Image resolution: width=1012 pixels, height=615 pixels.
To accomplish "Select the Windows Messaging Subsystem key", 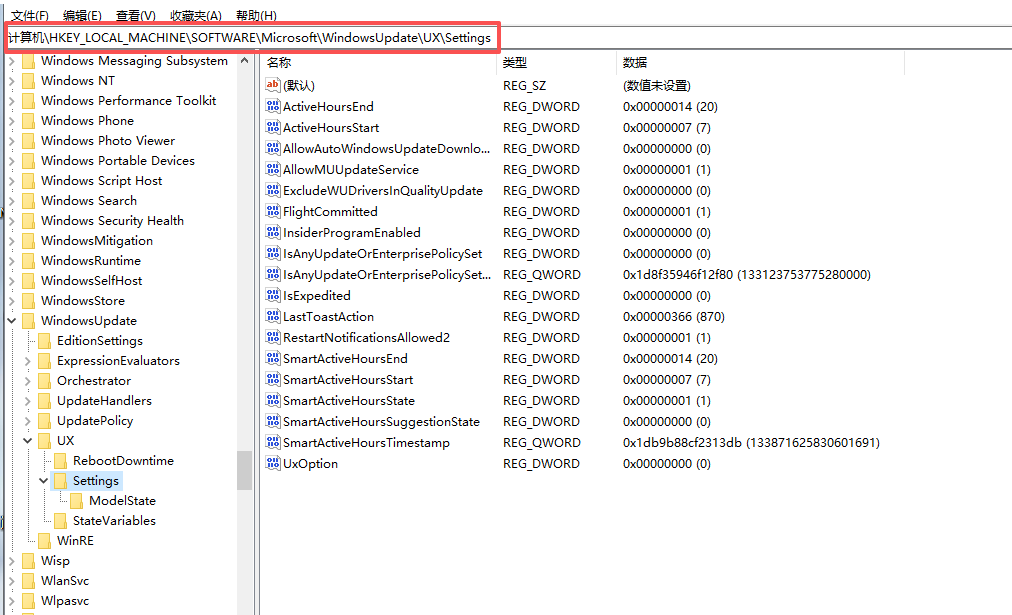I will click(134, 61).
